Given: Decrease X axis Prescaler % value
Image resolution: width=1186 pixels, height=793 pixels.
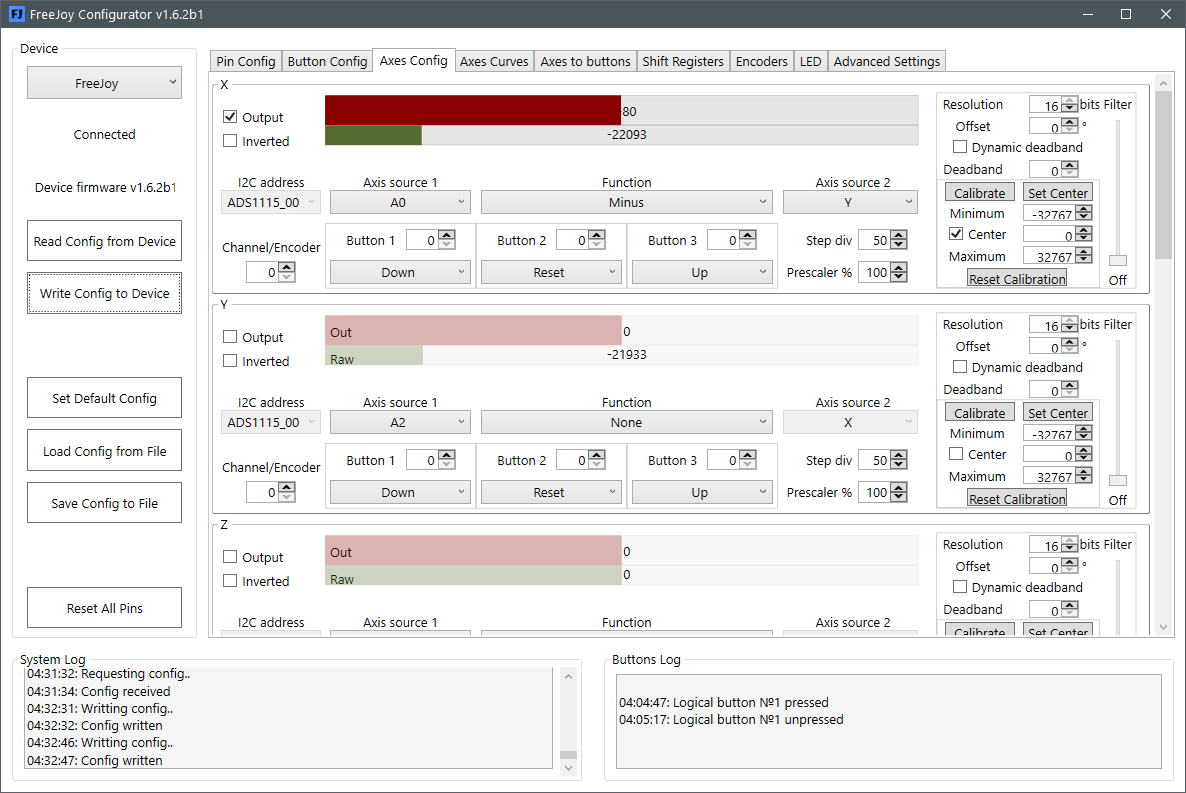Looking at the screenshot, I should pos(899,276).
